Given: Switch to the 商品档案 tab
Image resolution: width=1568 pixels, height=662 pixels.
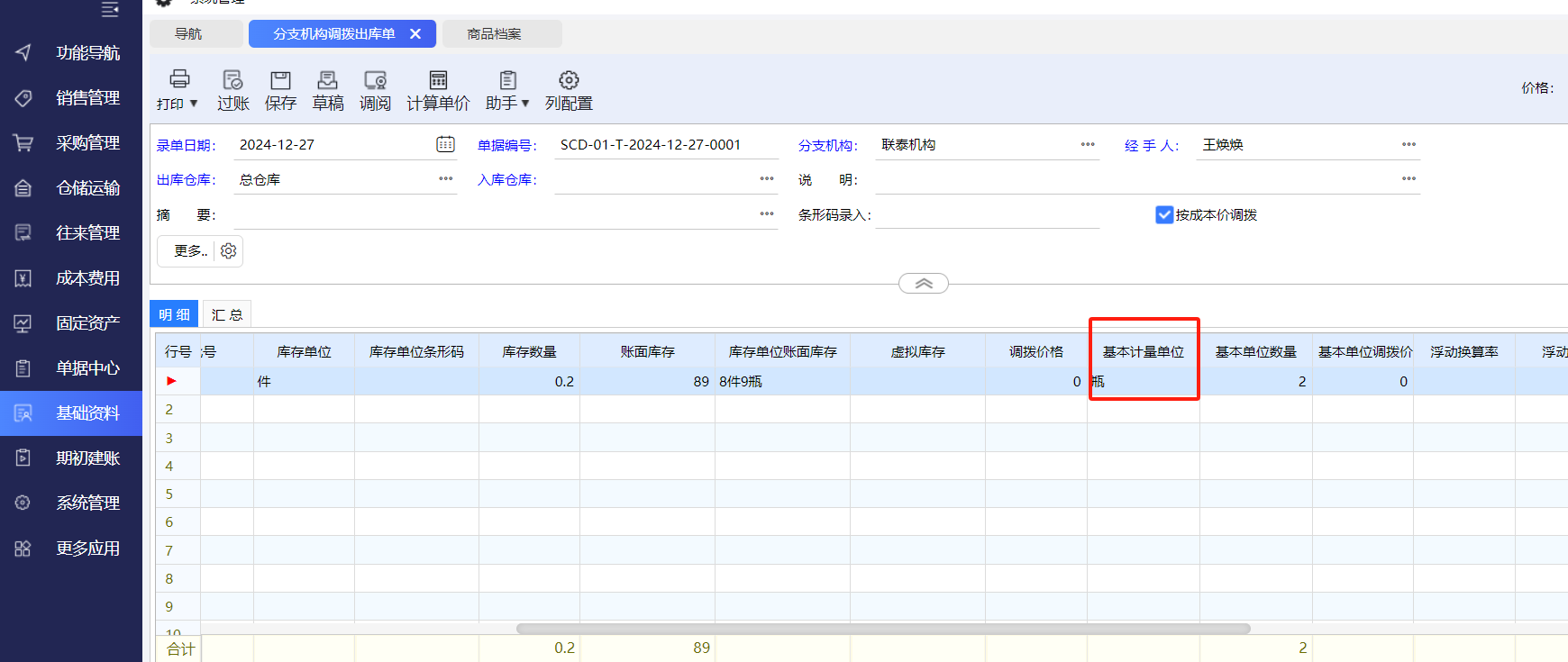Looking at the screenshot, I should [x=502, y=33].
